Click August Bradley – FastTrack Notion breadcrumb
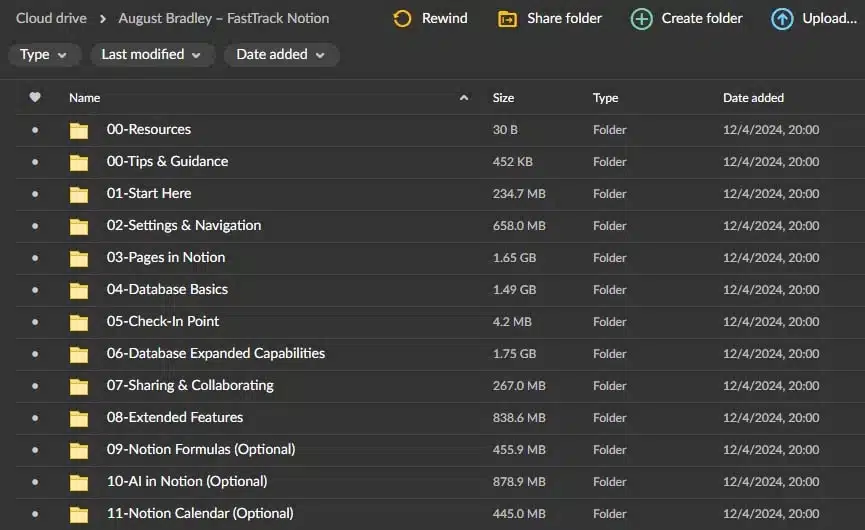The width and height of the screenshot is (865, 530). [223, 18]
